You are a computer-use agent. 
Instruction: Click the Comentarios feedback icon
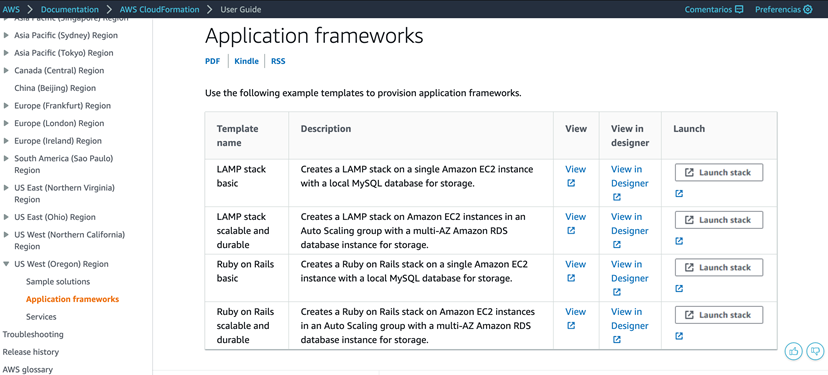[x=739, y=10]
